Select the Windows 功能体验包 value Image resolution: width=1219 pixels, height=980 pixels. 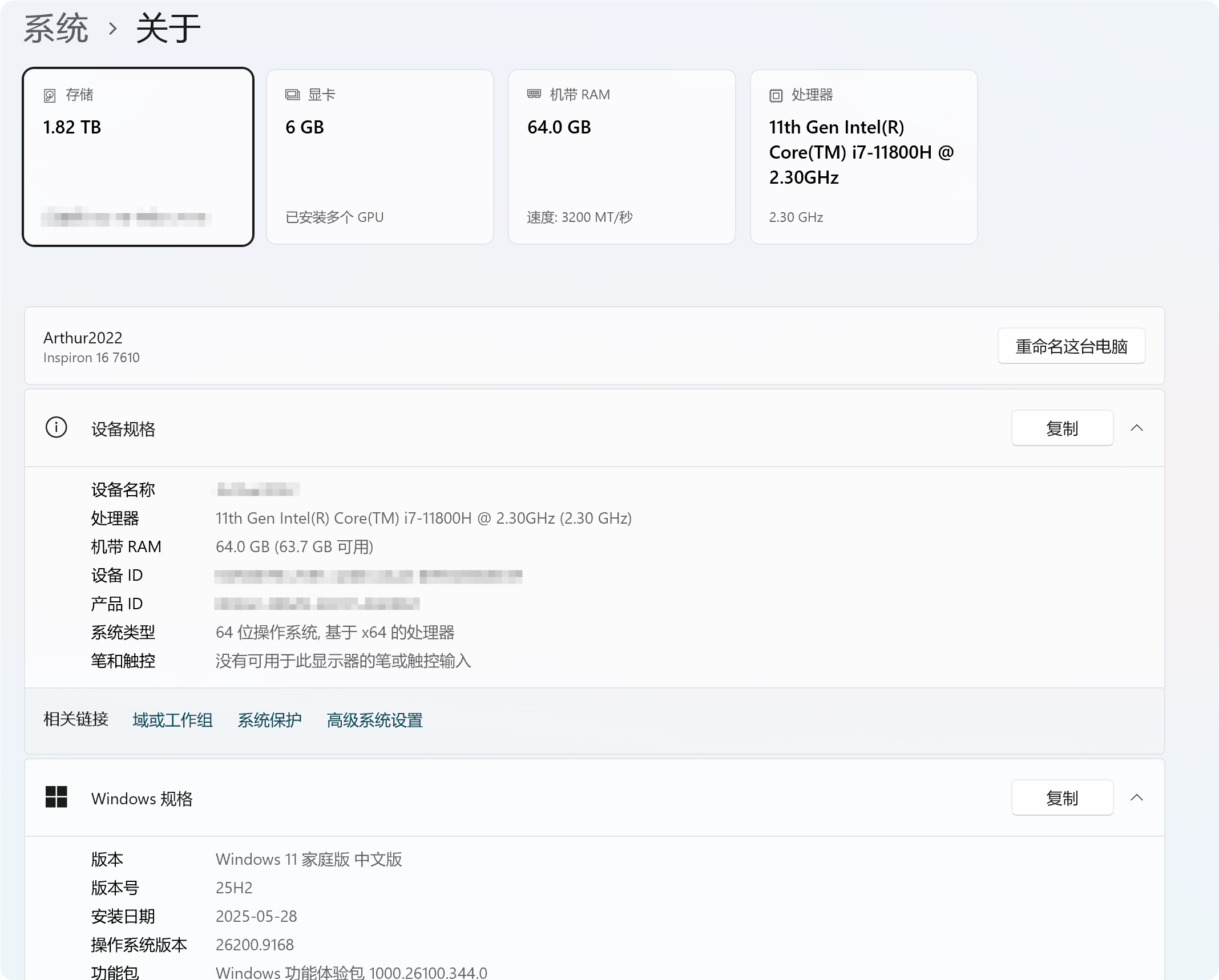(x=352, y=973)
